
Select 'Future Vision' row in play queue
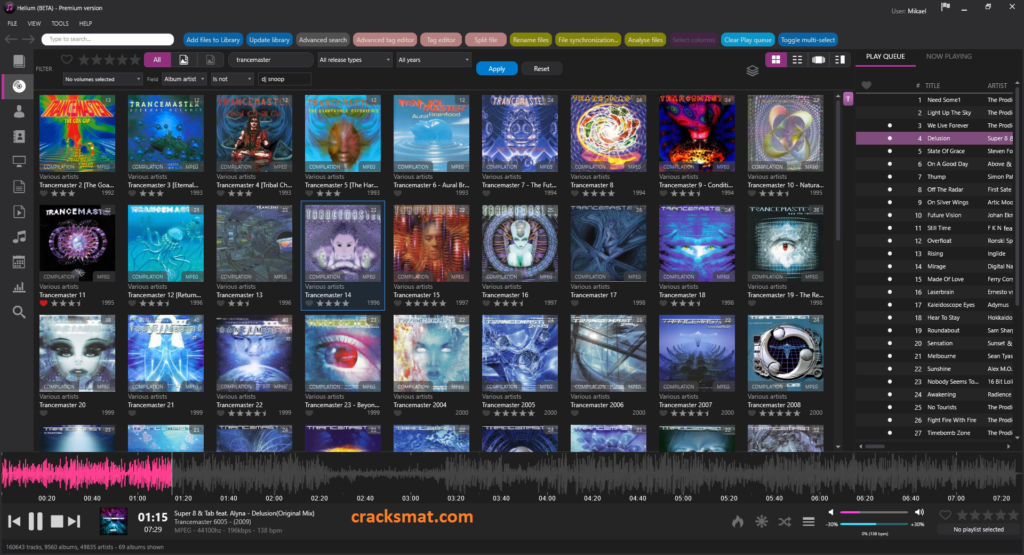[936, 215]
